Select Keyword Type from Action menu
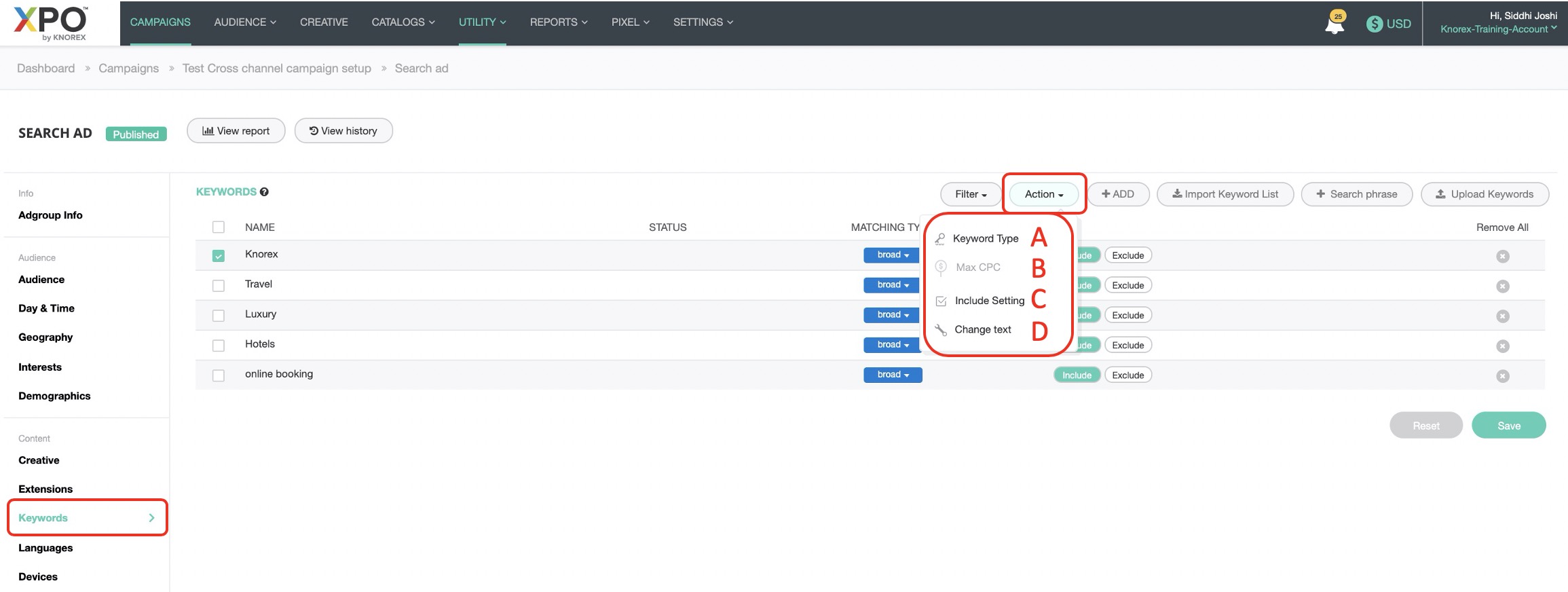Screen dimensions: 1568x592 (x=985, y=238)
